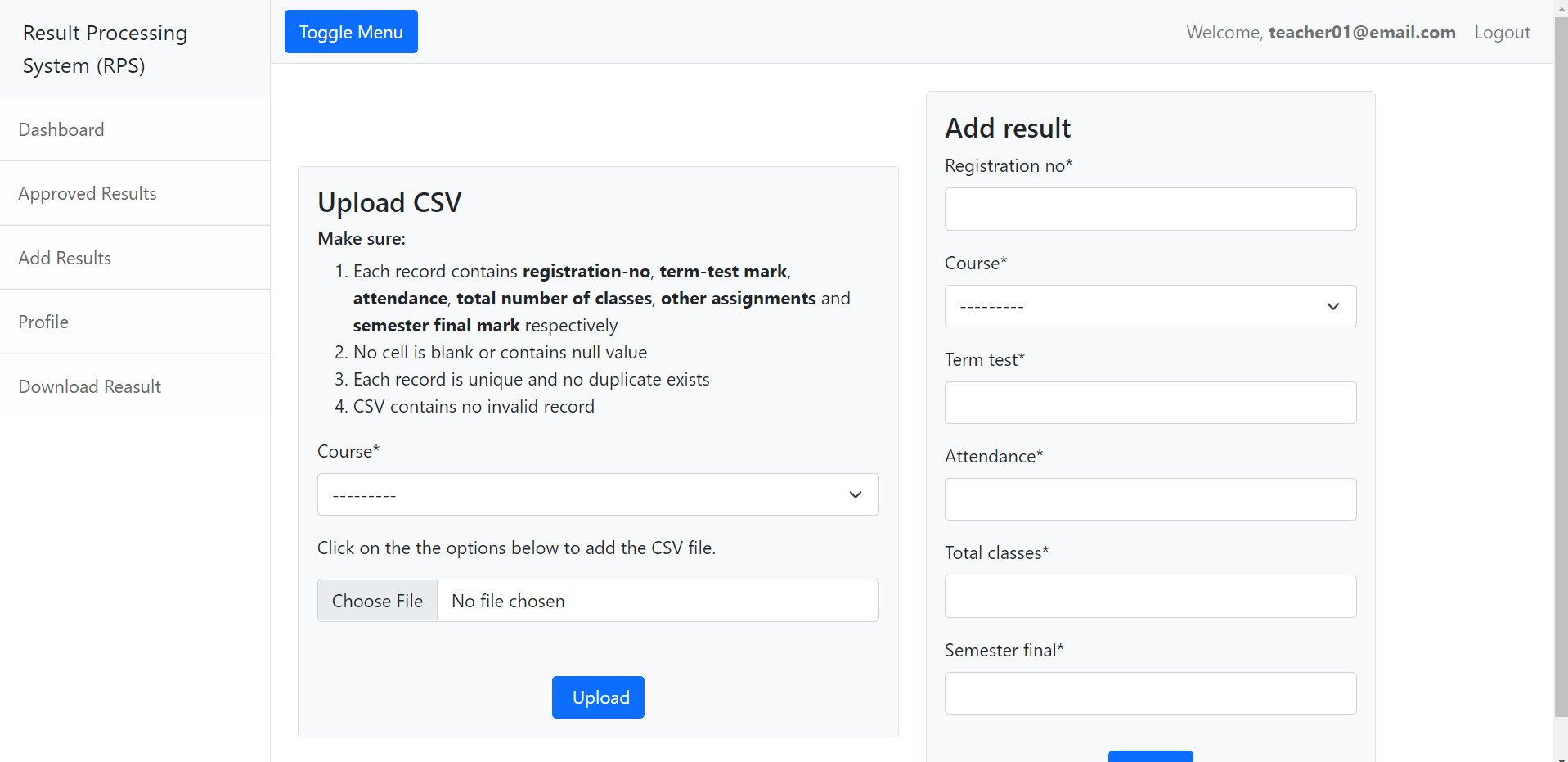Click the Result Processing System title
Screen dimensions: 1568x762
tap(105, 49)
